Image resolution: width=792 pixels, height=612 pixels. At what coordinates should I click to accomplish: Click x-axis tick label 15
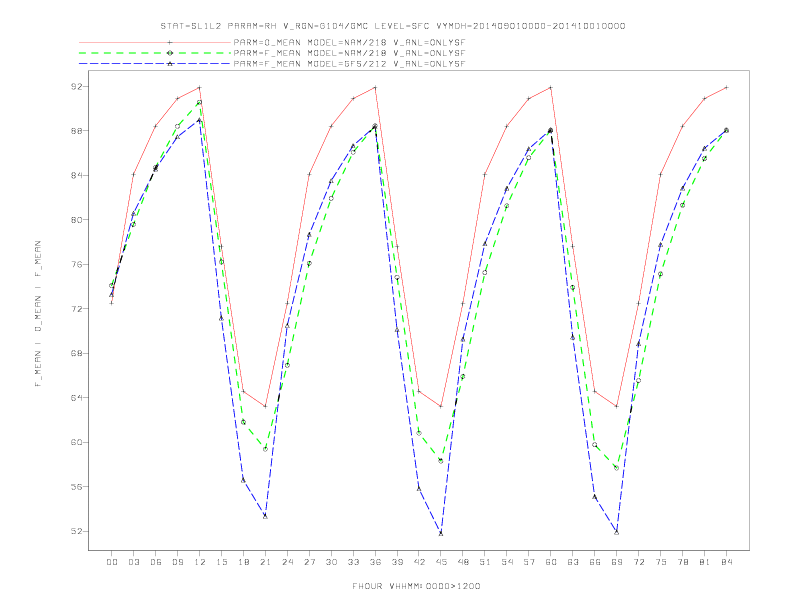click(x=221, y=562)
